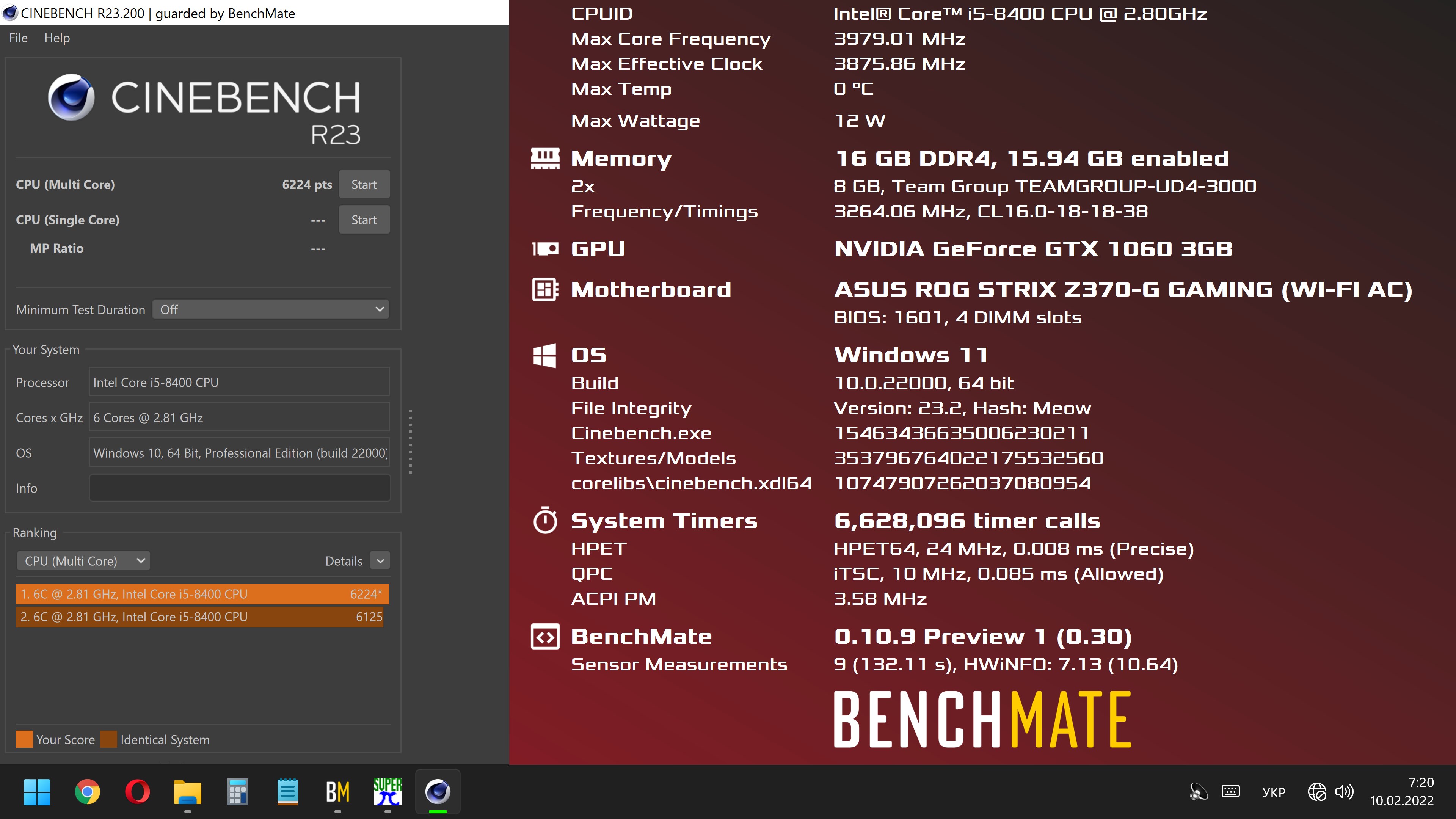Click the Your Score orange swatch
The image size is (1456, 819).
[x=24, y=739]
